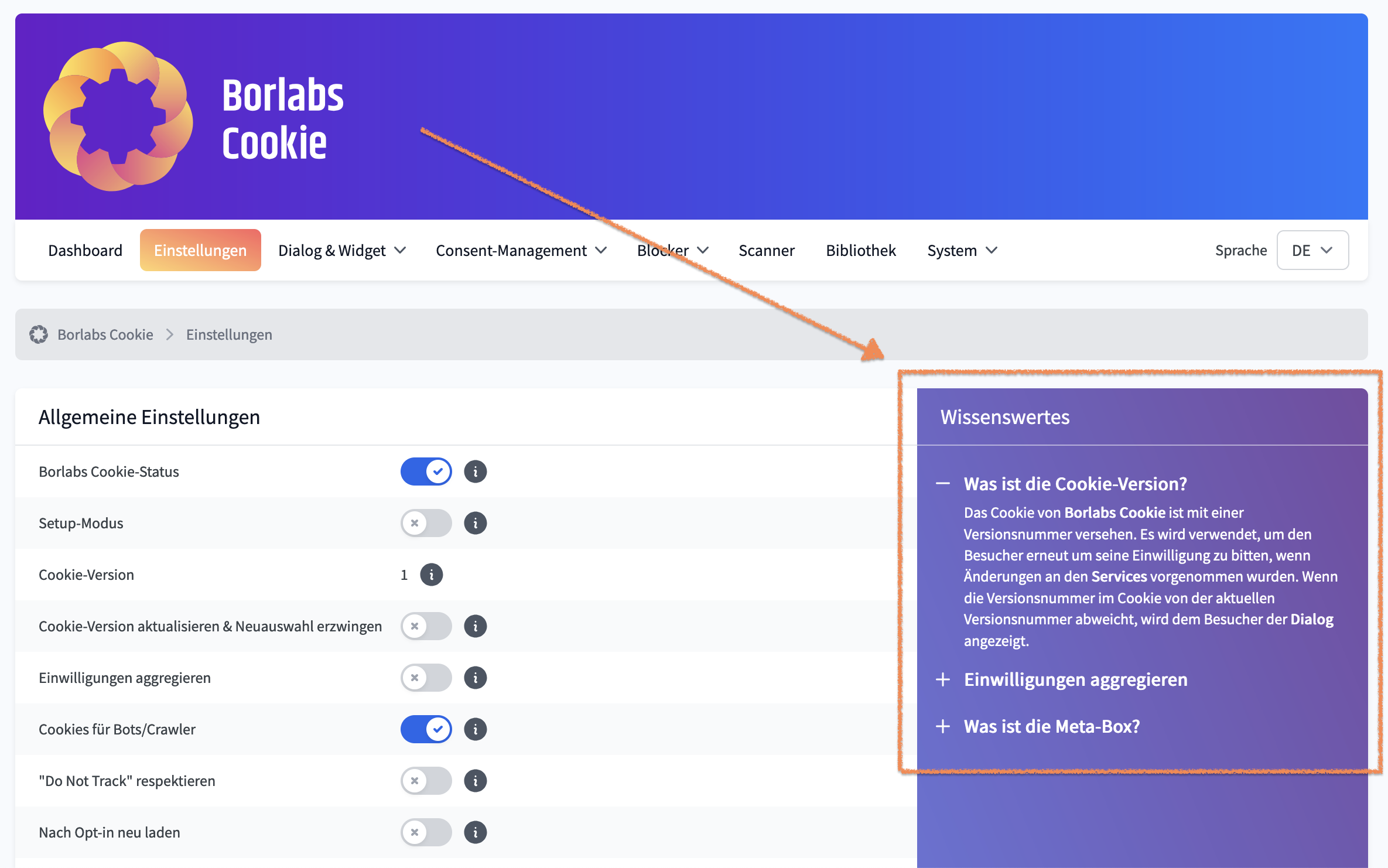
Task: Click the Borlabs Cookie header title
Action: coord(283,118)
